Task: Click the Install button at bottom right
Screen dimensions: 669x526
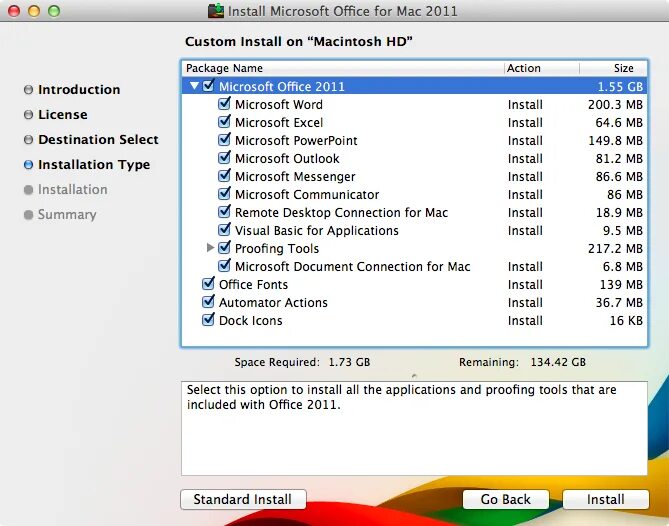Action: [606, 499]
